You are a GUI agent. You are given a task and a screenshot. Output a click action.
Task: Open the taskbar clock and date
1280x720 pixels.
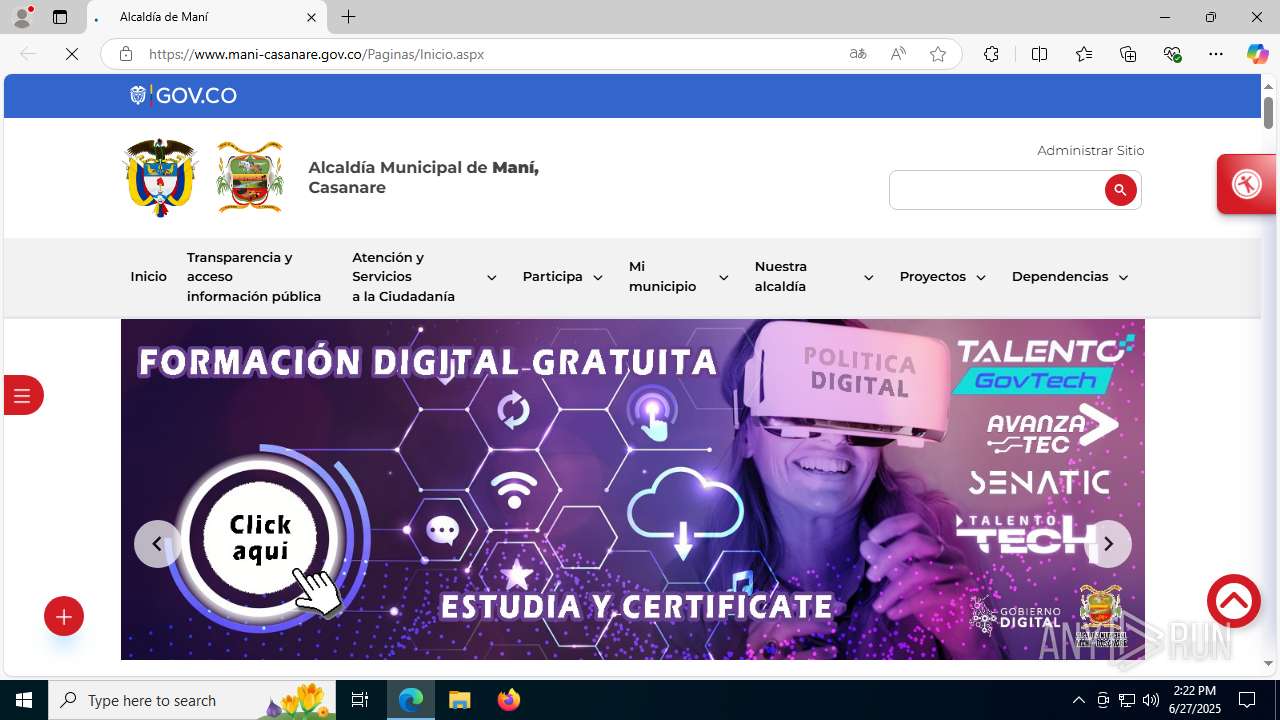click(x=1196, y=700)
